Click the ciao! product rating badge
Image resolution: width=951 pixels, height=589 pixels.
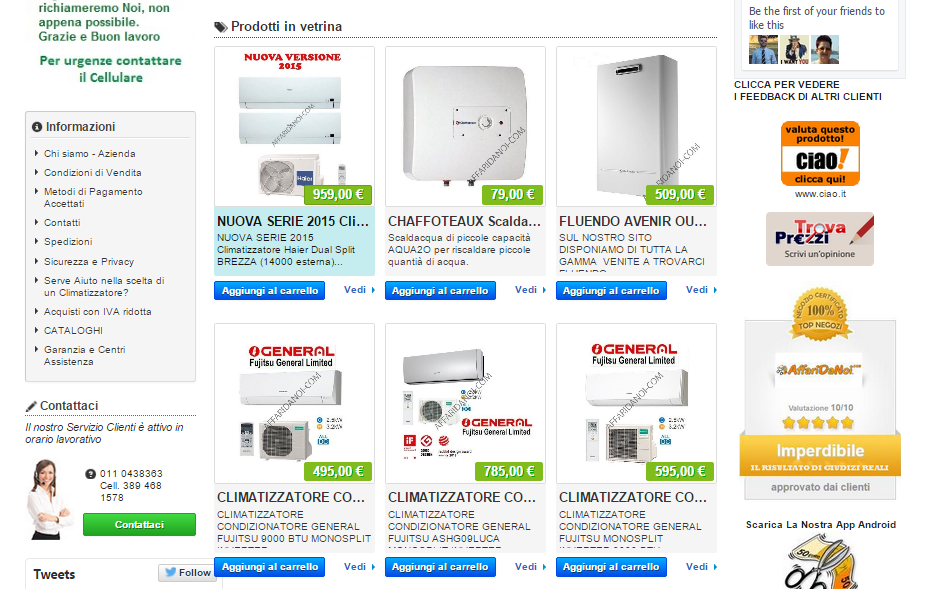pos(820,154)
